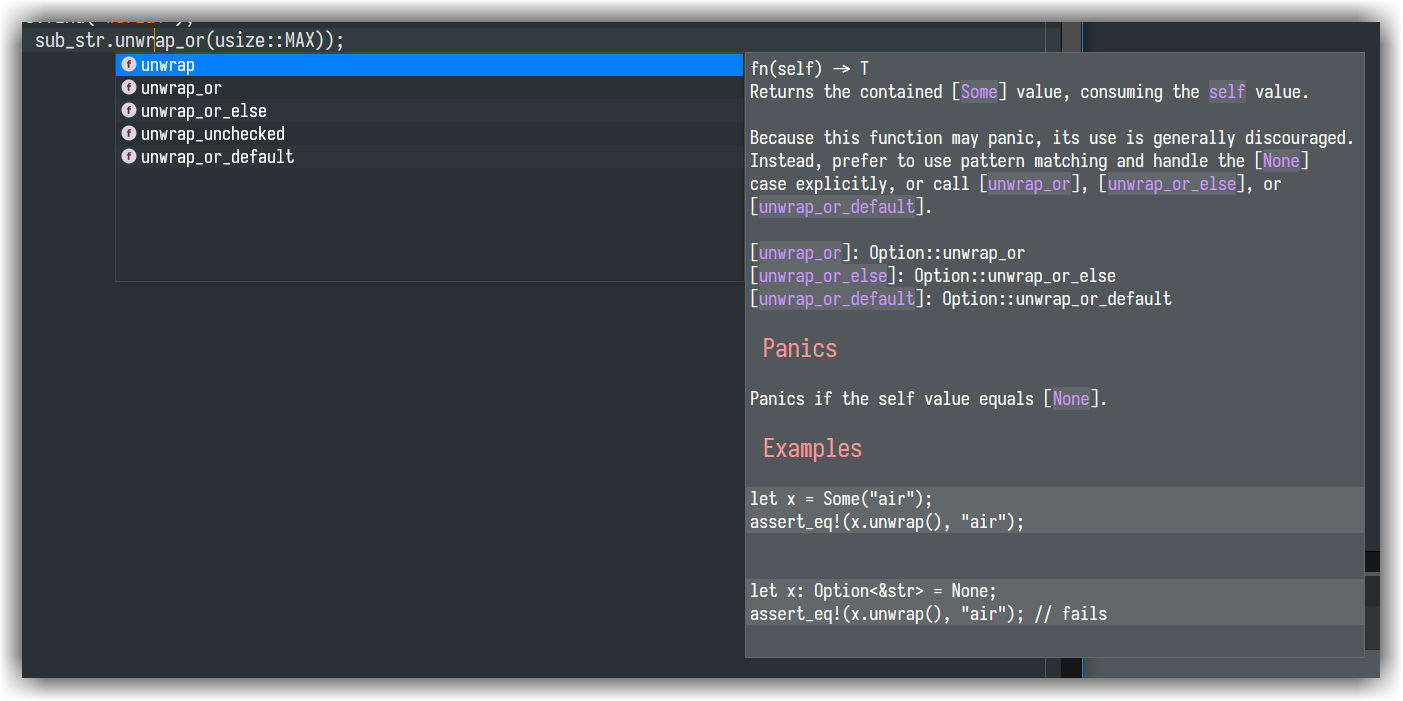Screen dimensions: 1403x701
Task: Select unwrap_unchecked in the autocomplete list
Action: click(213, 134)
